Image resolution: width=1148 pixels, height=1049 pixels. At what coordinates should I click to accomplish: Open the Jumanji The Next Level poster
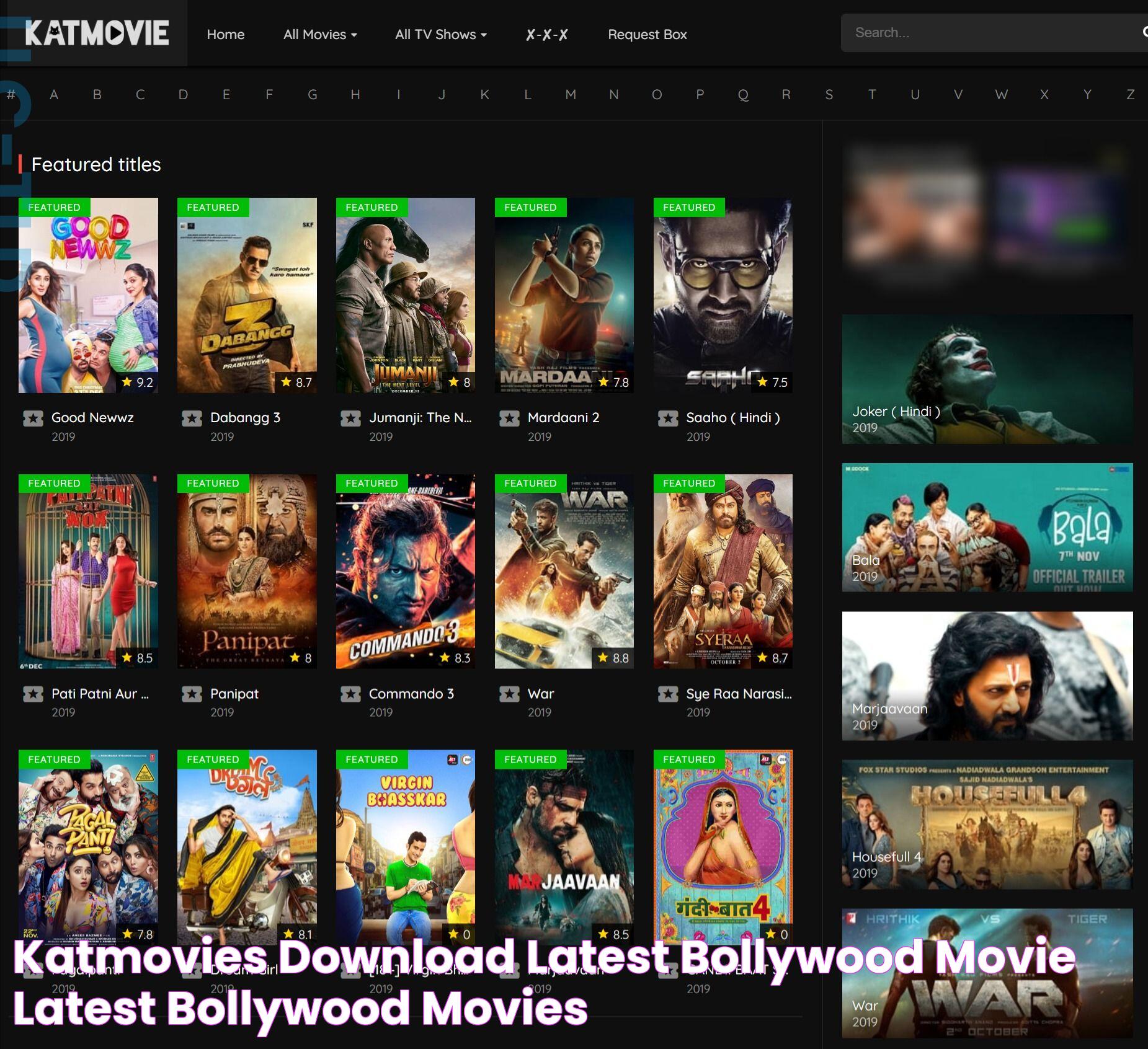(406, 296)
